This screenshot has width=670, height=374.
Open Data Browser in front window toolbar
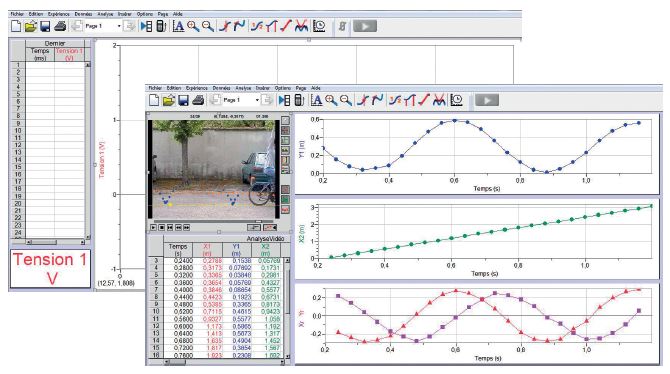[x=285, y=100]
